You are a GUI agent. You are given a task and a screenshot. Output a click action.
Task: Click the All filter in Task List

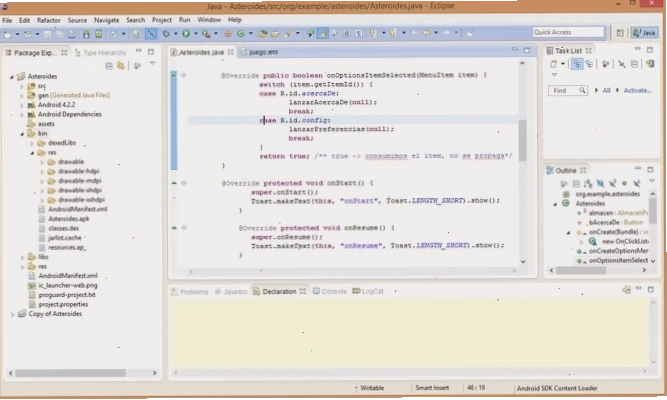pos(606,91)
